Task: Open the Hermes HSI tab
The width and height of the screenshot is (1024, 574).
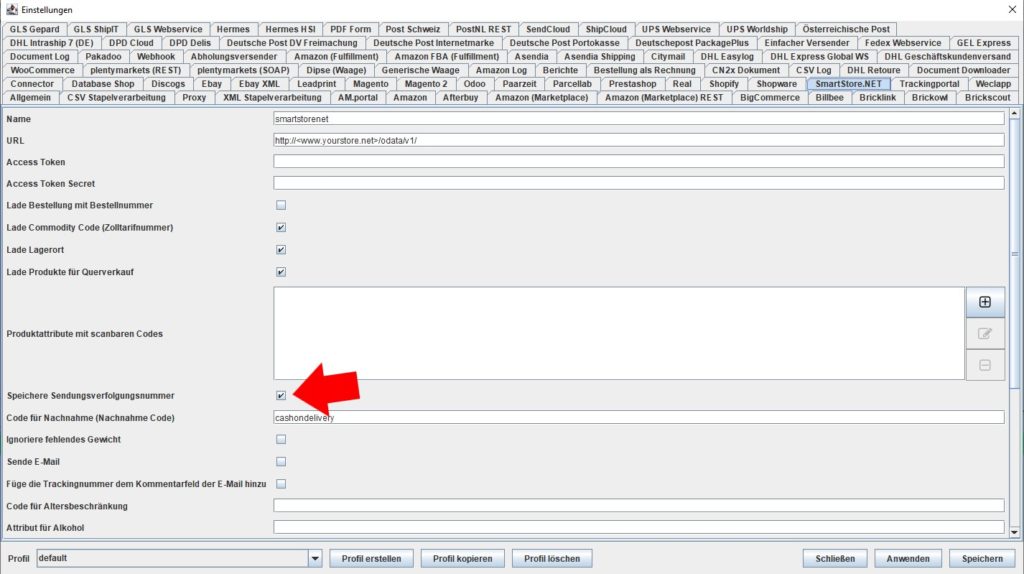Action: pyautogui.click(x=290, y=29)
